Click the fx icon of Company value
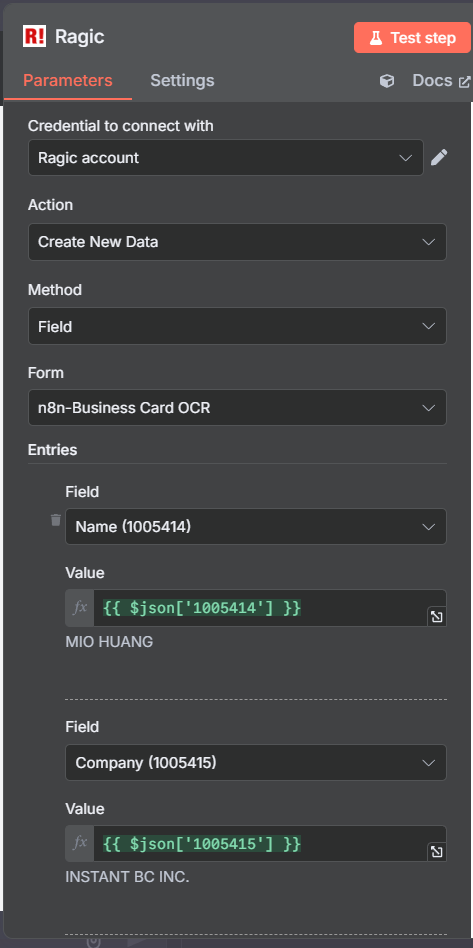473x948 pixels. pyautogui.click(x=80, y=843)
